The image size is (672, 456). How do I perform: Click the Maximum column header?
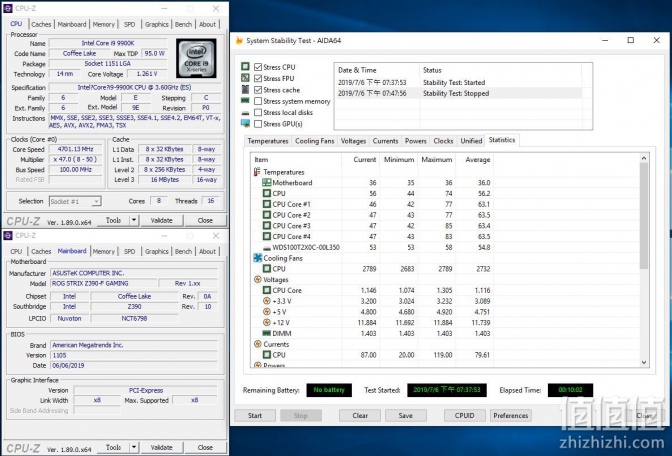pyautogui.click(x=436, y=159)
